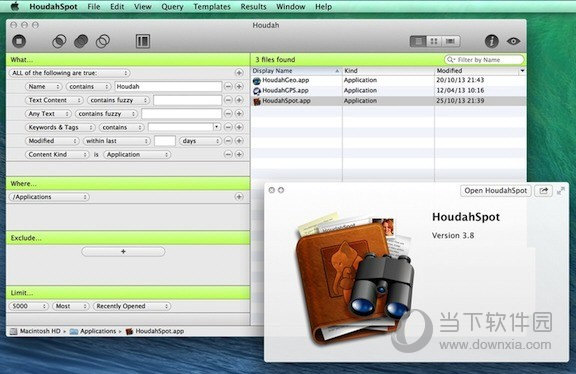Switch to cover flow view mode

(451, 41)
